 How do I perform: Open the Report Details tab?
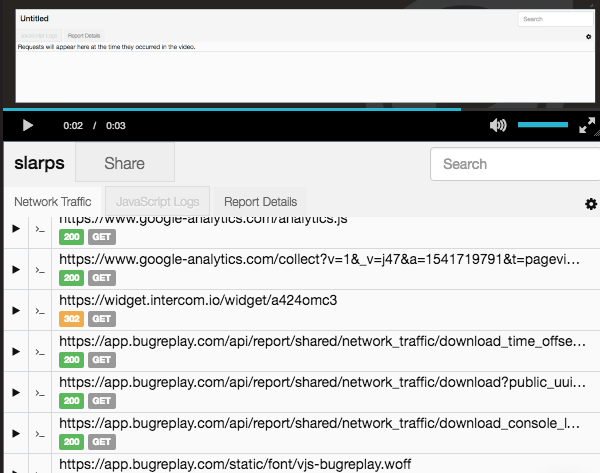click(x=261, y=202)
